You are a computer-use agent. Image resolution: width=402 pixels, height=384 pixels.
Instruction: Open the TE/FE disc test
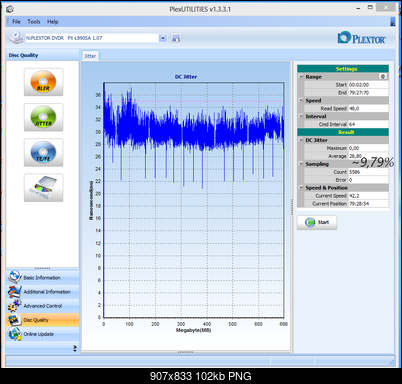(43, 152)
